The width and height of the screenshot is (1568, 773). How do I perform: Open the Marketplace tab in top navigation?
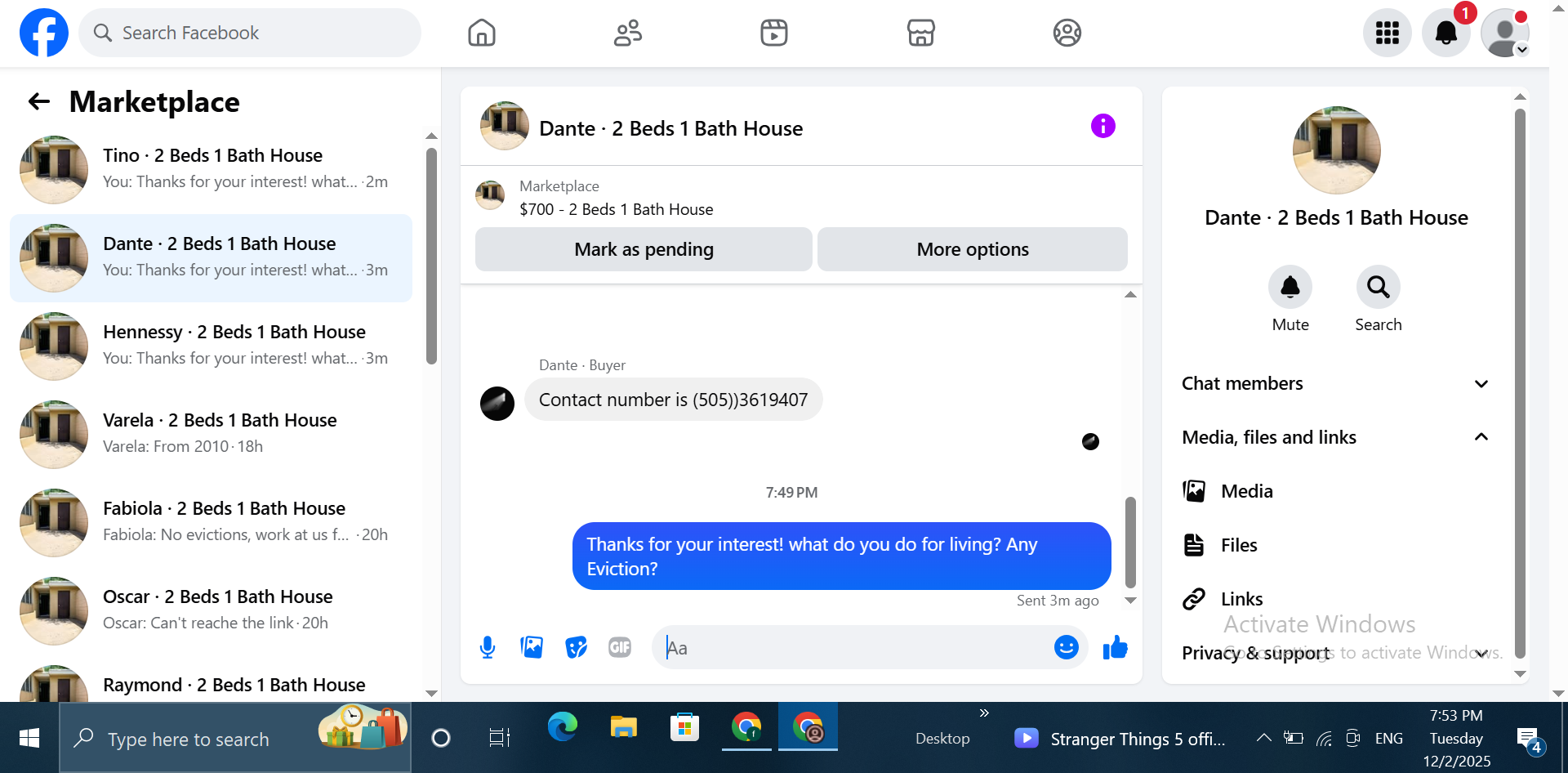click(920, 33)
